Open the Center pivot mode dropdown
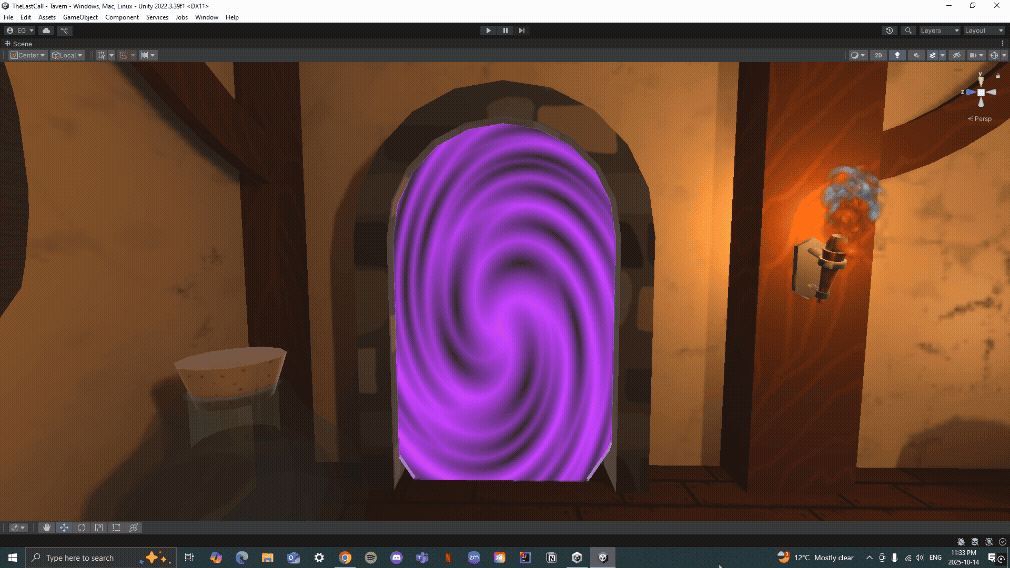This screenshot has width=1010, height=568. [x=27, y=55]
